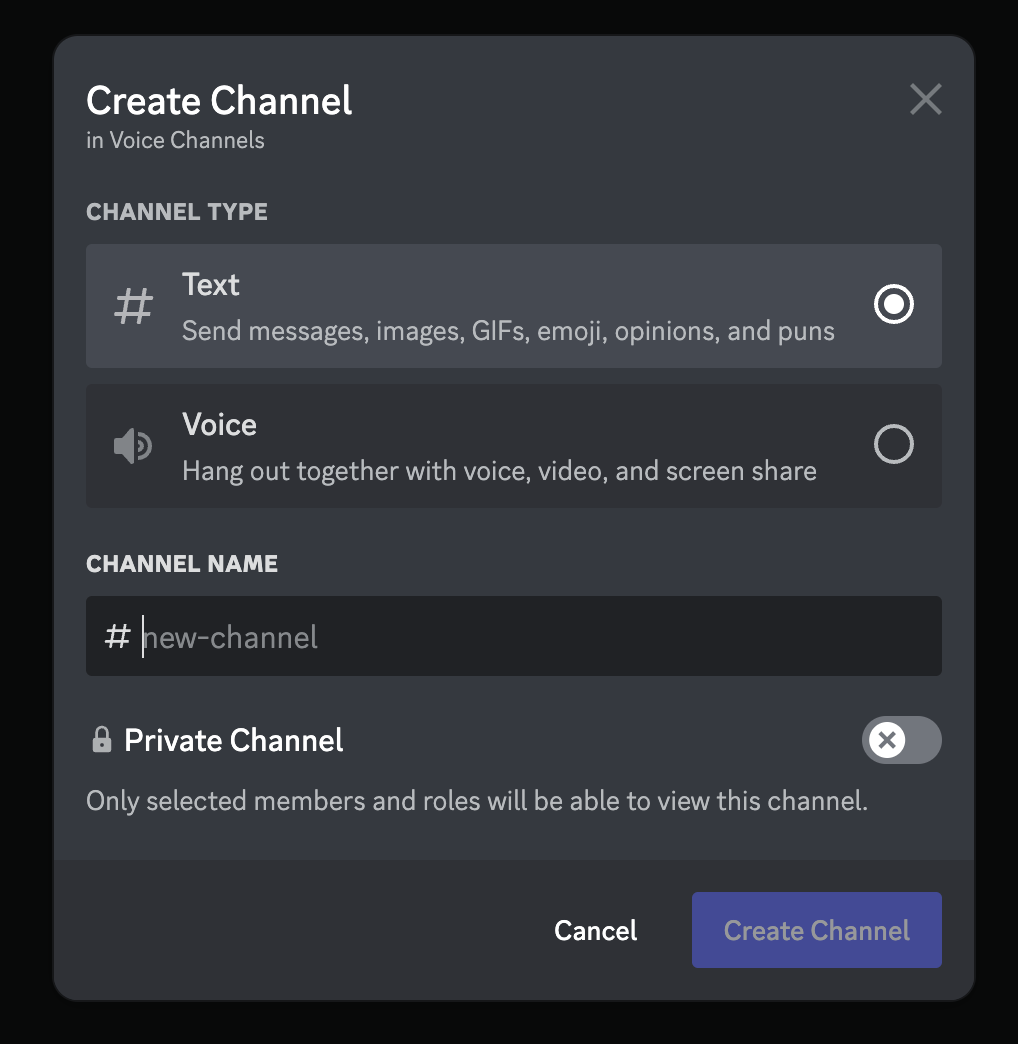Click the "Text" channel type label

(211, 285)
